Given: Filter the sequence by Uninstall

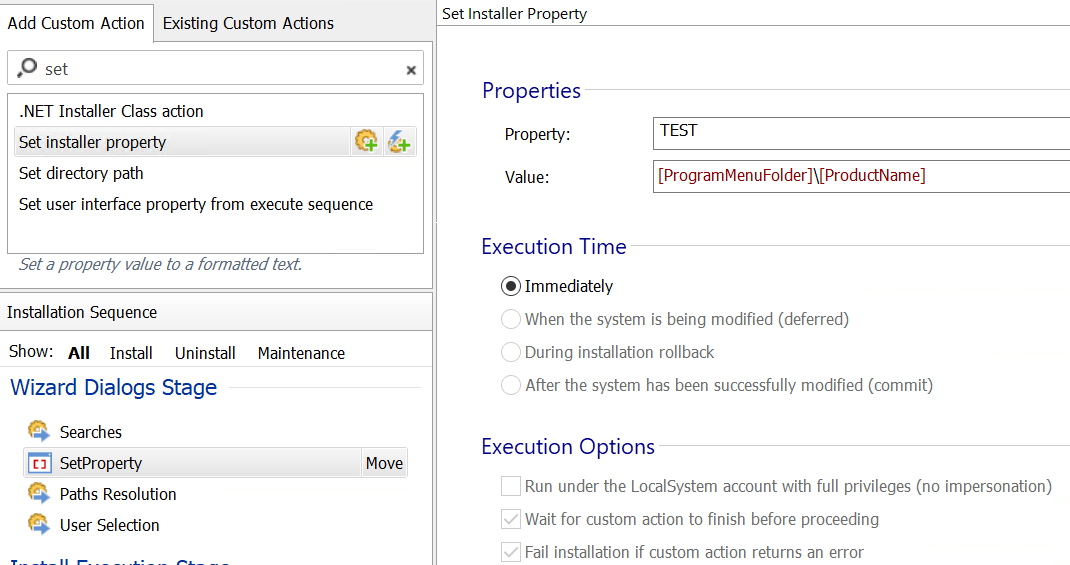Looking at the screenshot, I should [x=205, y=353].
